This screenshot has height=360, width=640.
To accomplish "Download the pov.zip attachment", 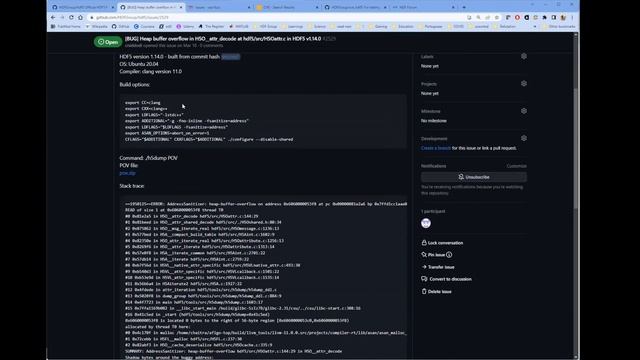I will click(127, 173).
